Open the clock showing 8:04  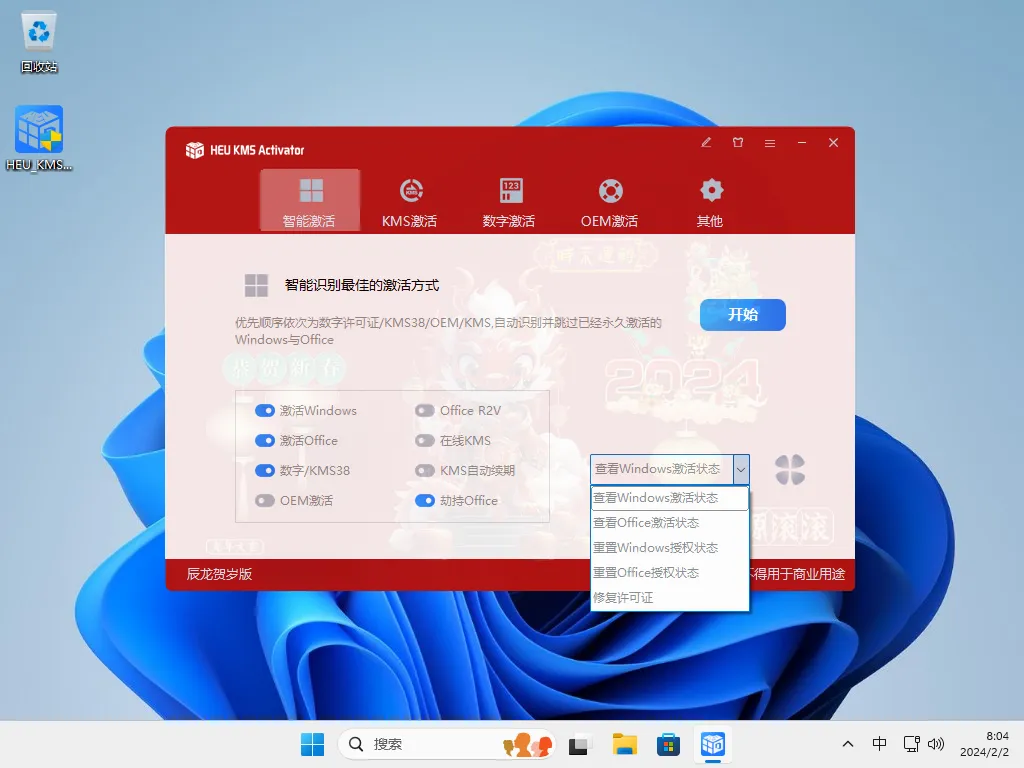[x=984, y=744]
